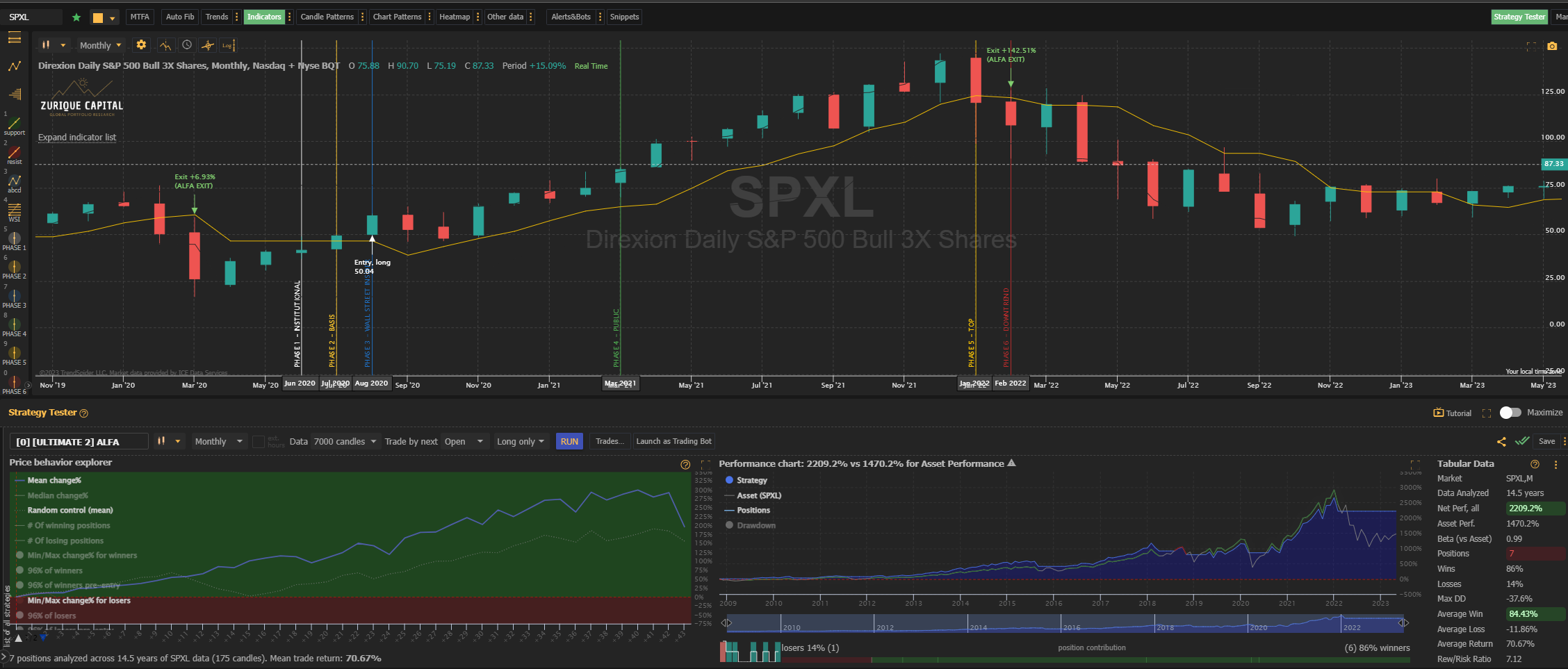The width and height of the screenshot is (1568, 669).
Task: Open the hamburger menu on left sidebar
Action: 15,38
